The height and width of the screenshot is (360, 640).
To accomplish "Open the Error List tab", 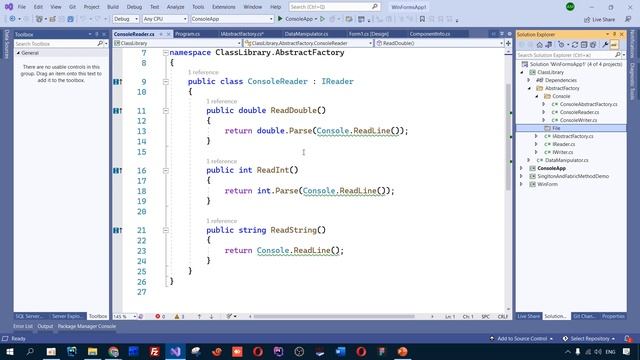I will [x=23, y=326].
